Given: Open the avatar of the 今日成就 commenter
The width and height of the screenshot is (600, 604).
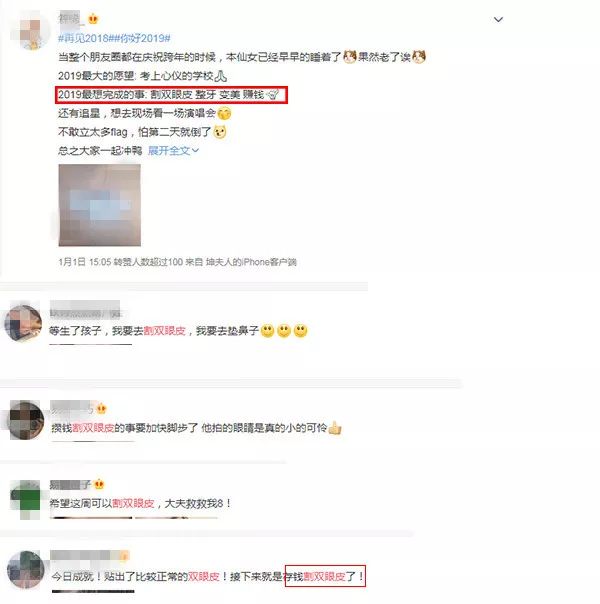Looking at the screenshot, I should coord(25,570).
